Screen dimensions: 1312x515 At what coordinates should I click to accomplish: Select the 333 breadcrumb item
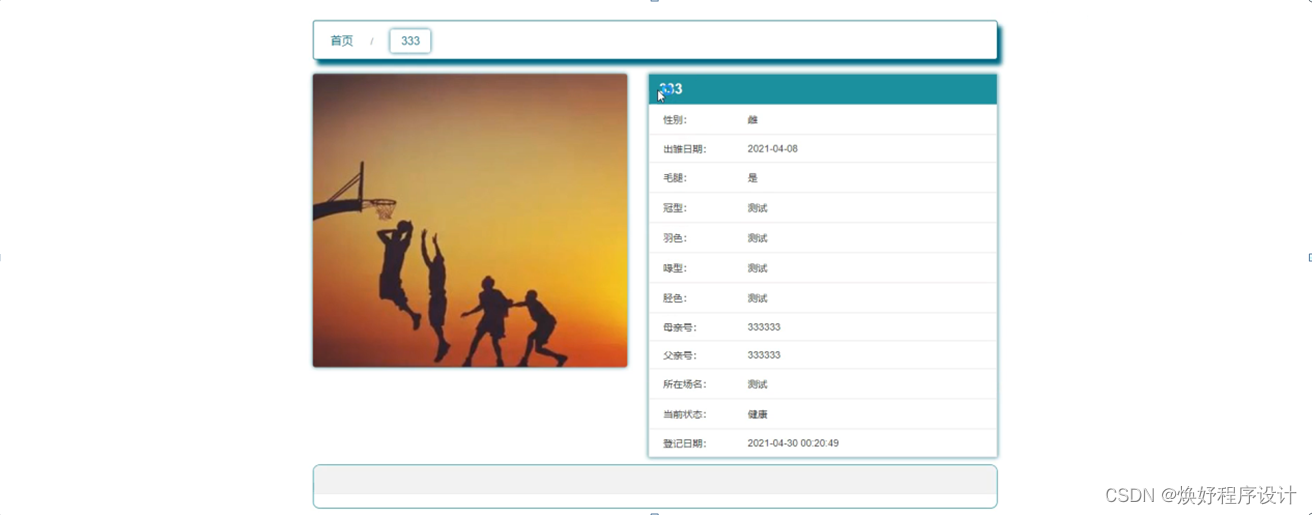(410, 41)
